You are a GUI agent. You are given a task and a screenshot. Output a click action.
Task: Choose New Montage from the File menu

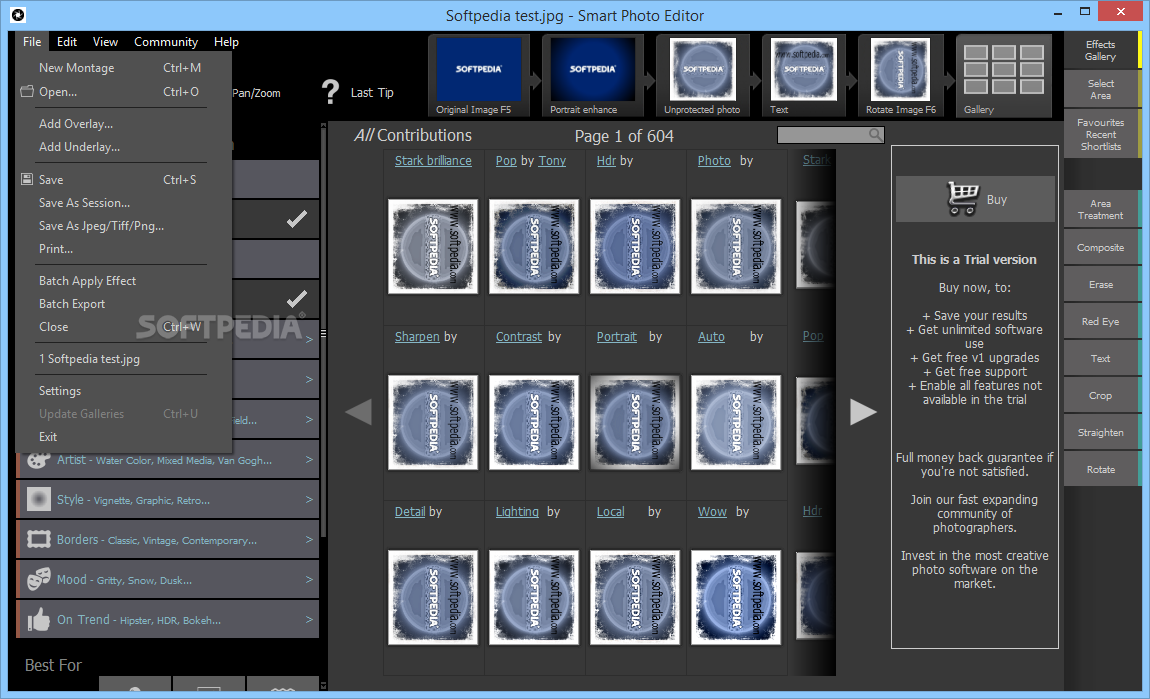click(x=123, y=67)
